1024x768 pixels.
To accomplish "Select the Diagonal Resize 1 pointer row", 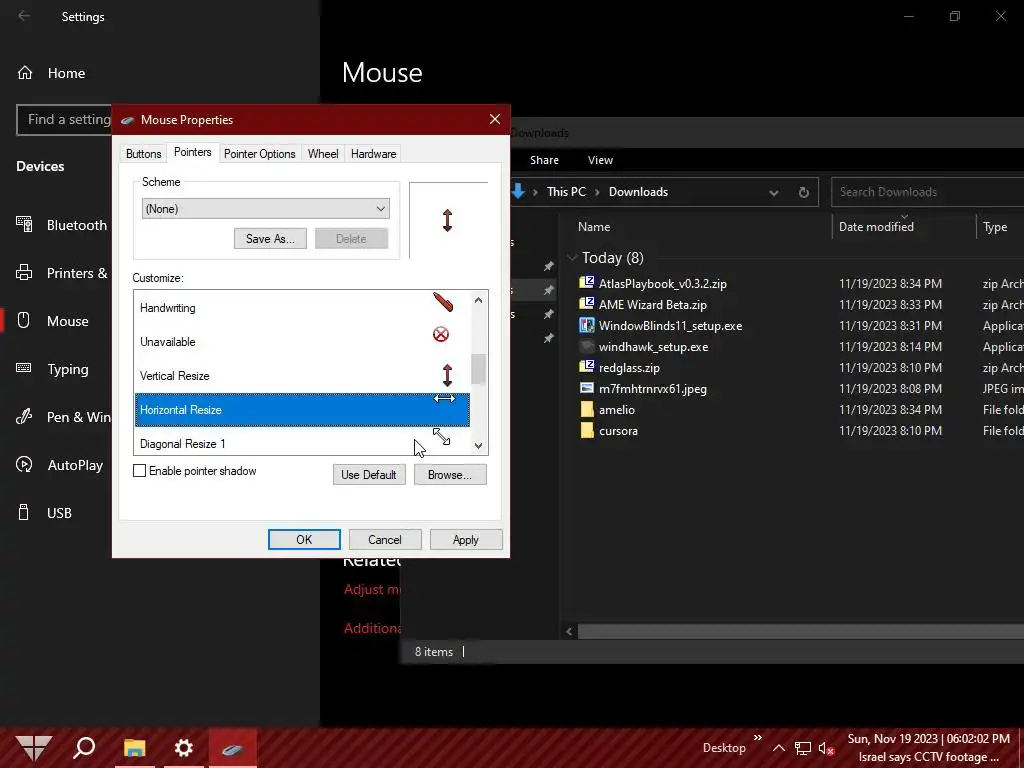I will tap(302, 441).
